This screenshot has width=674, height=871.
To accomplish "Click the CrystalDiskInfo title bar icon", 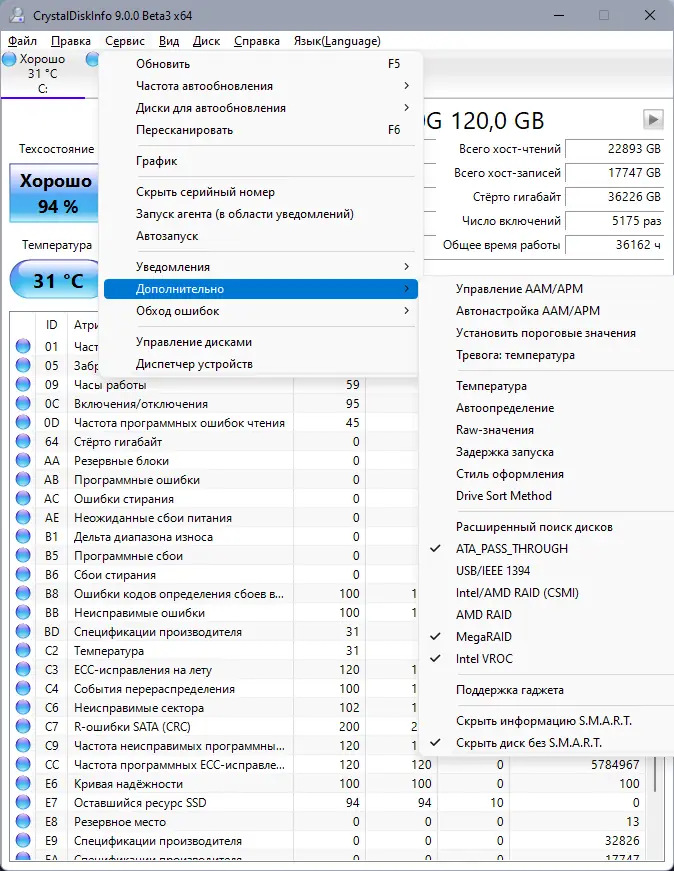I will [x=15, y=15].
